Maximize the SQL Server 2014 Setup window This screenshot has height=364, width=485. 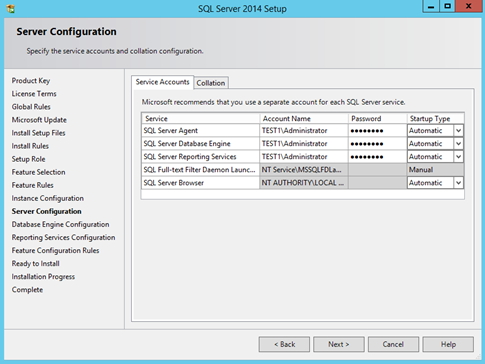[448, 6]
